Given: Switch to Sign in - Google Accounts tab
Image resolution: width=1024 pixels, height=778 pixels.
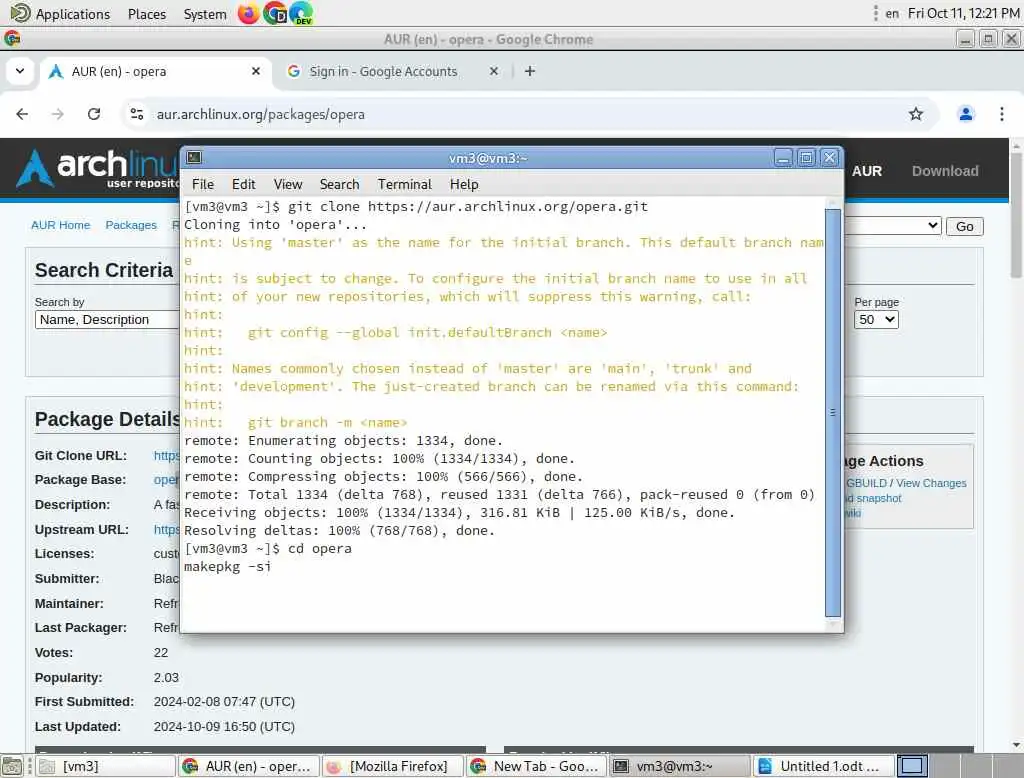Looking at the screenshot, I should point(383,71).
